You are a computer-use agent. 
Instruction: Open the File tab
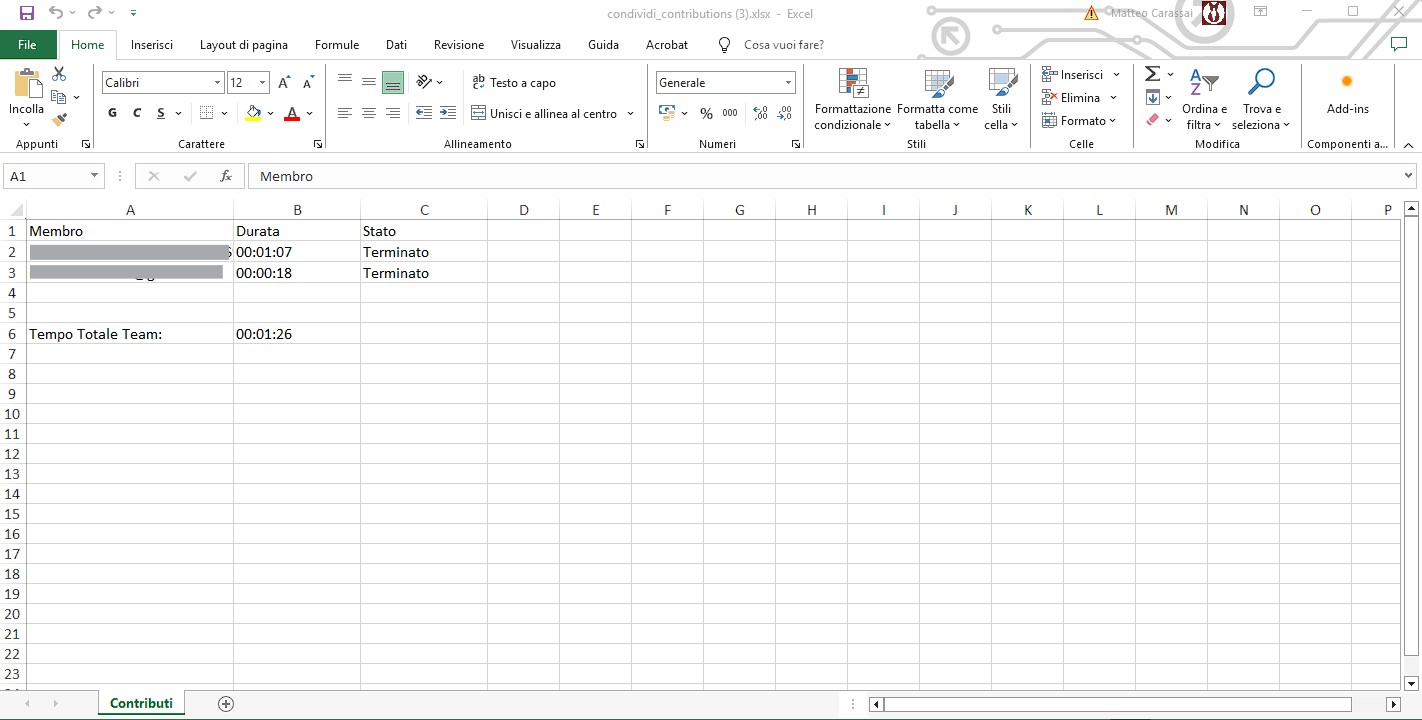27,45
